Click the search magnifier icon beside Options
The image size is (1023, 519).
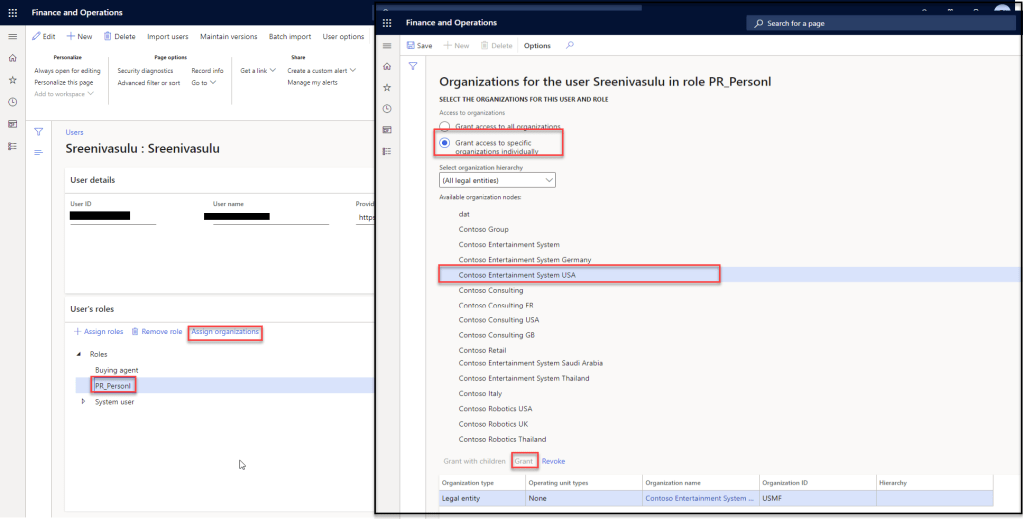[570, 45]
